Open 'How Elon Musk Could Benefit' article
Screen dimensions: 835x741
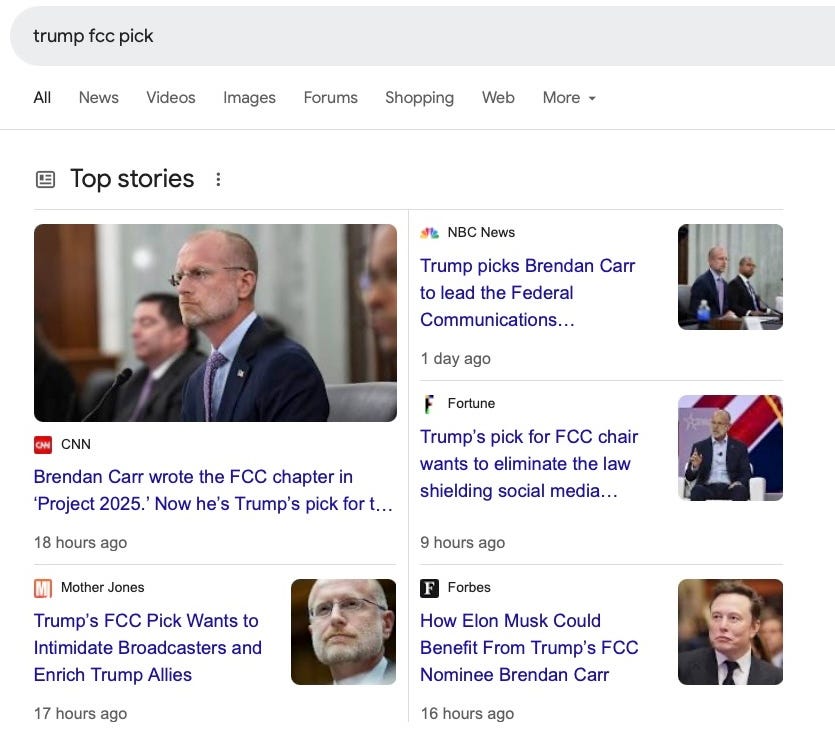[x=529, y=648]
